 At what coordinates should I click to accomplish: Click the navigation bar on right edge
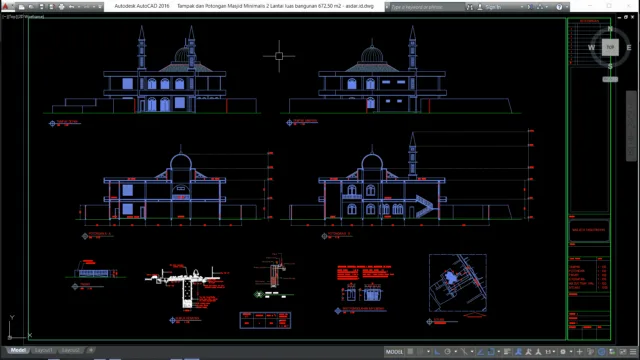[631, 126]
